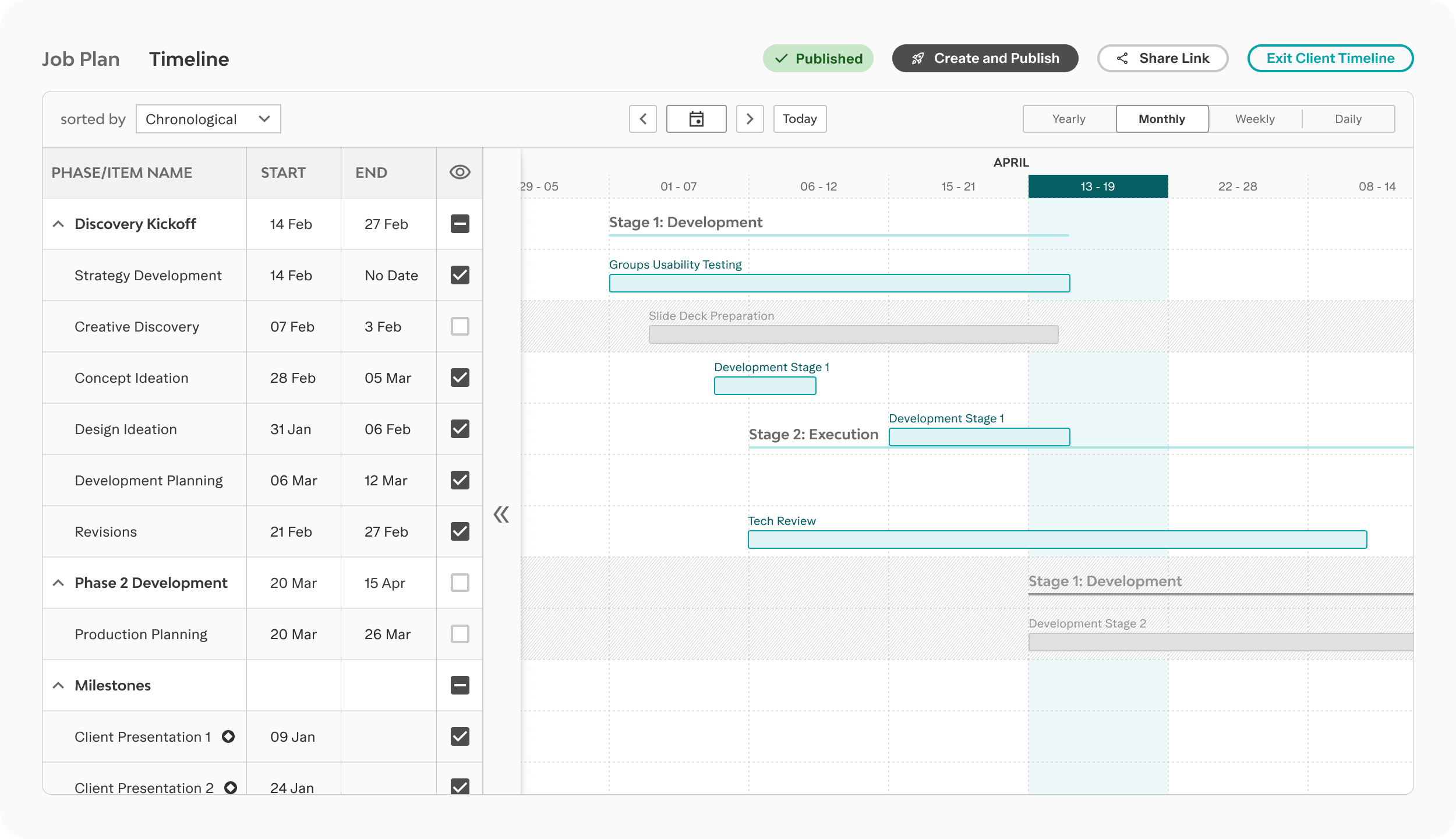Toggle the partial-visibility checkbox on Discovery Kickoff

[460, 224]
